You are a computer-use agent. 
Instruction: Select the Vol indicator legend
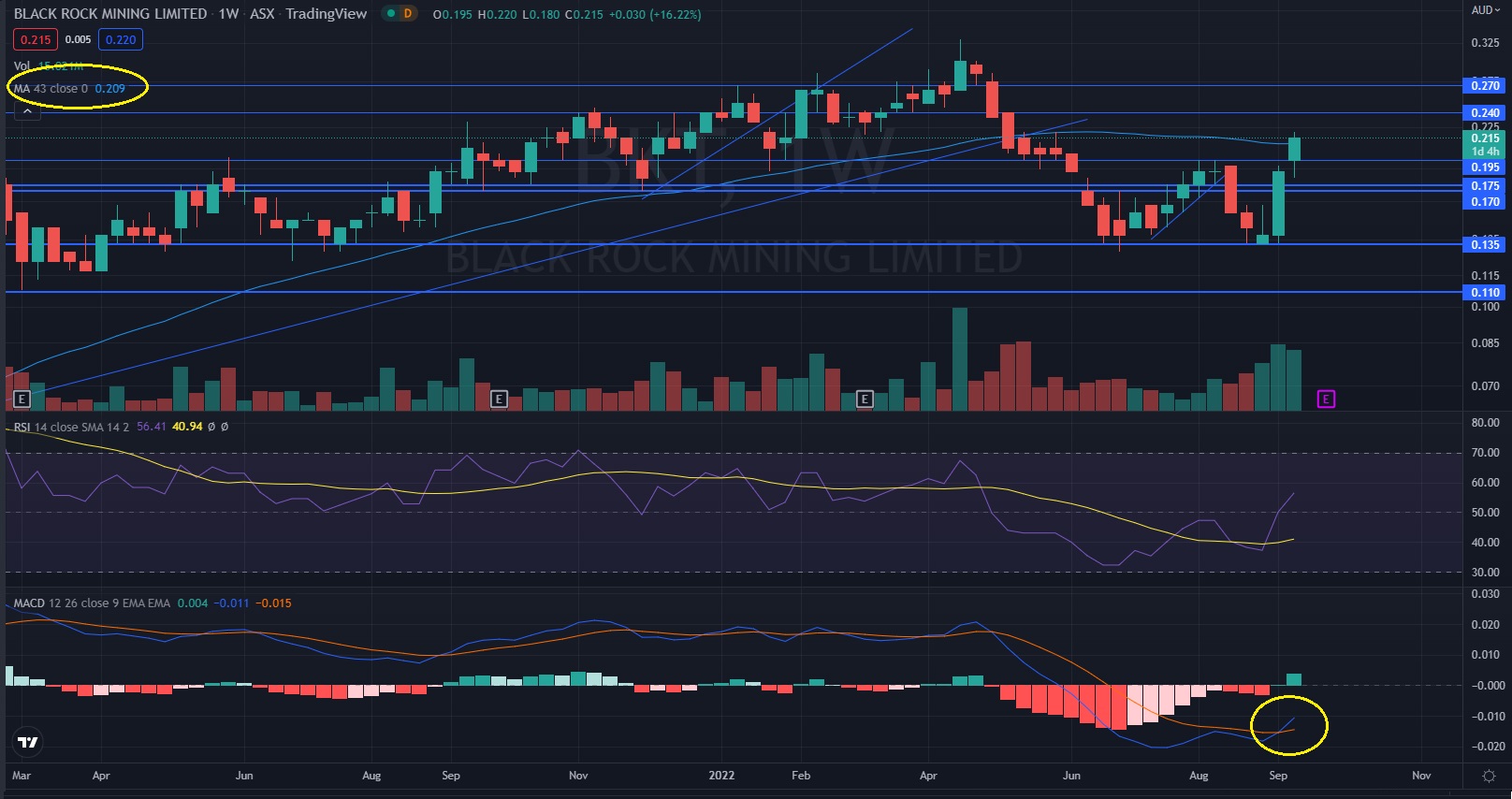point(49,66)
